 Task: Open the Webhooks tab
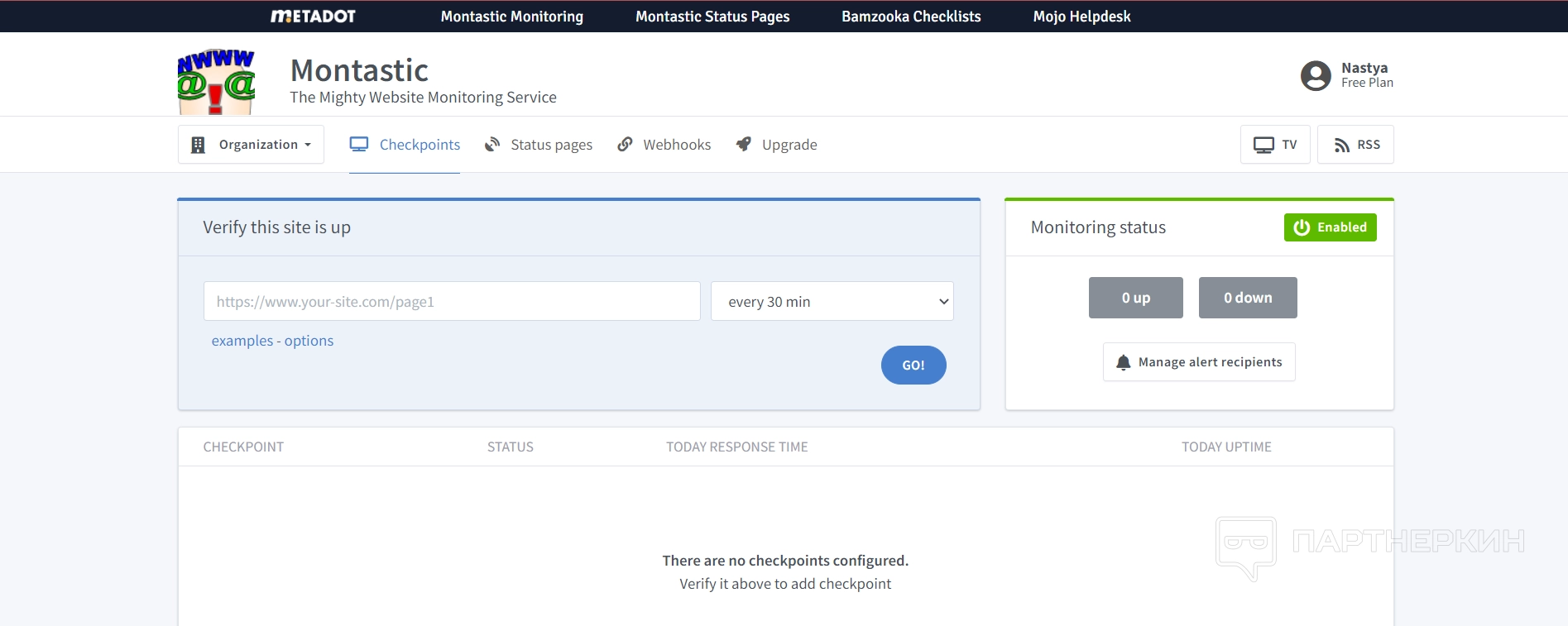click(664, 145)
